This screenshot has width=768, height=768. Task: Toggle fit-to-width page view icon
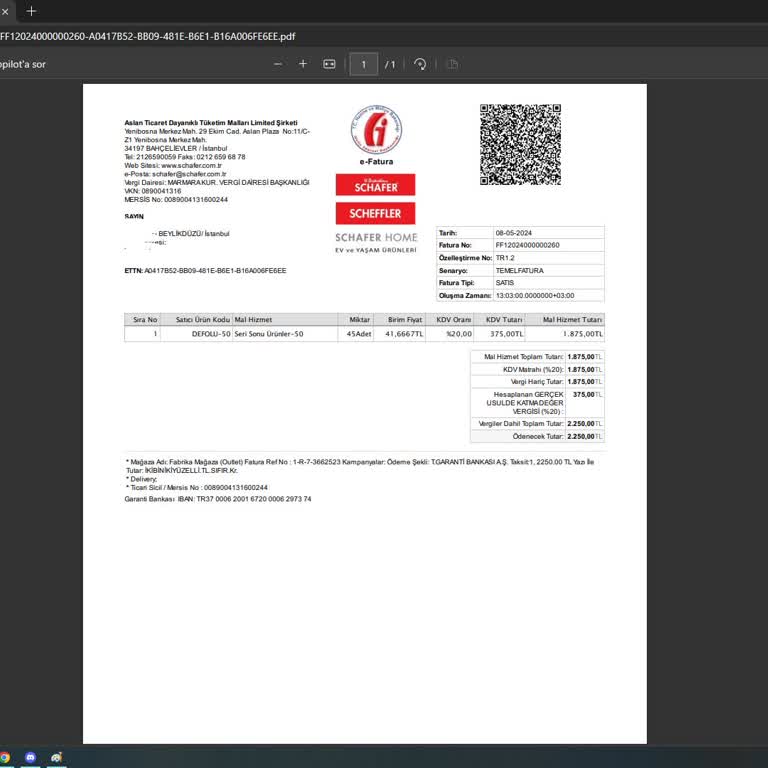click(x=329, y=64)
